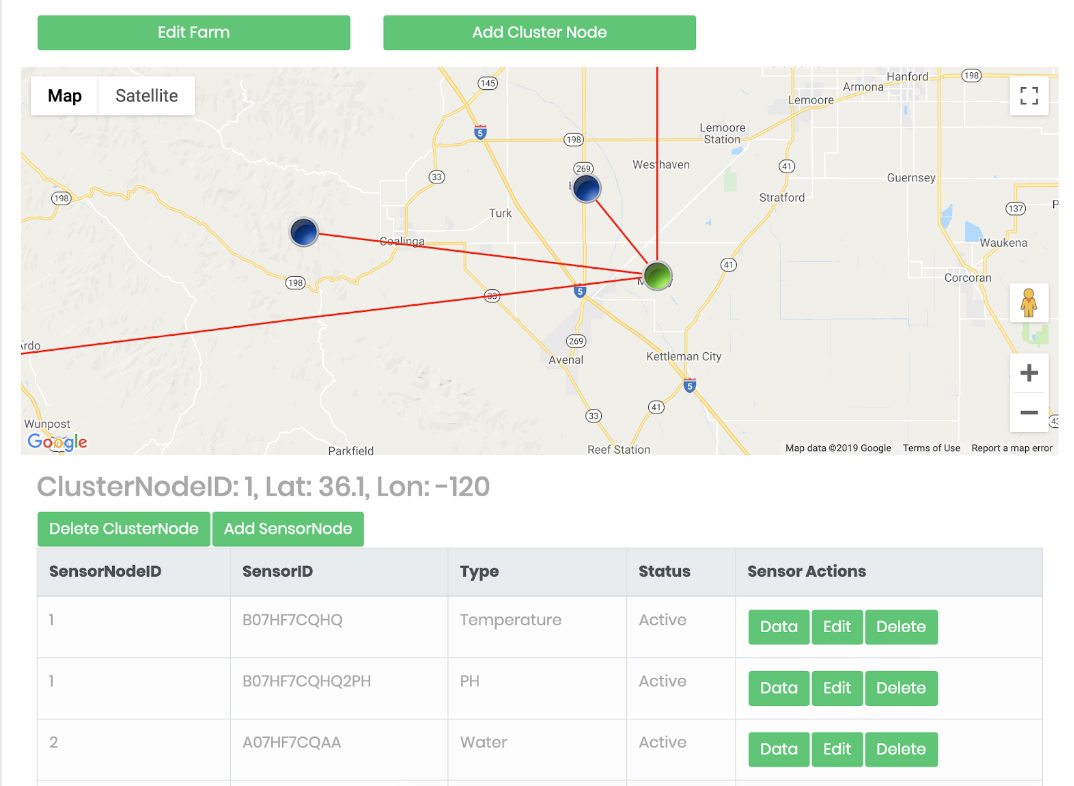This screenshot has height=786, width=1074.
Task: Add a new SensorNode
Action: point(288,529)
